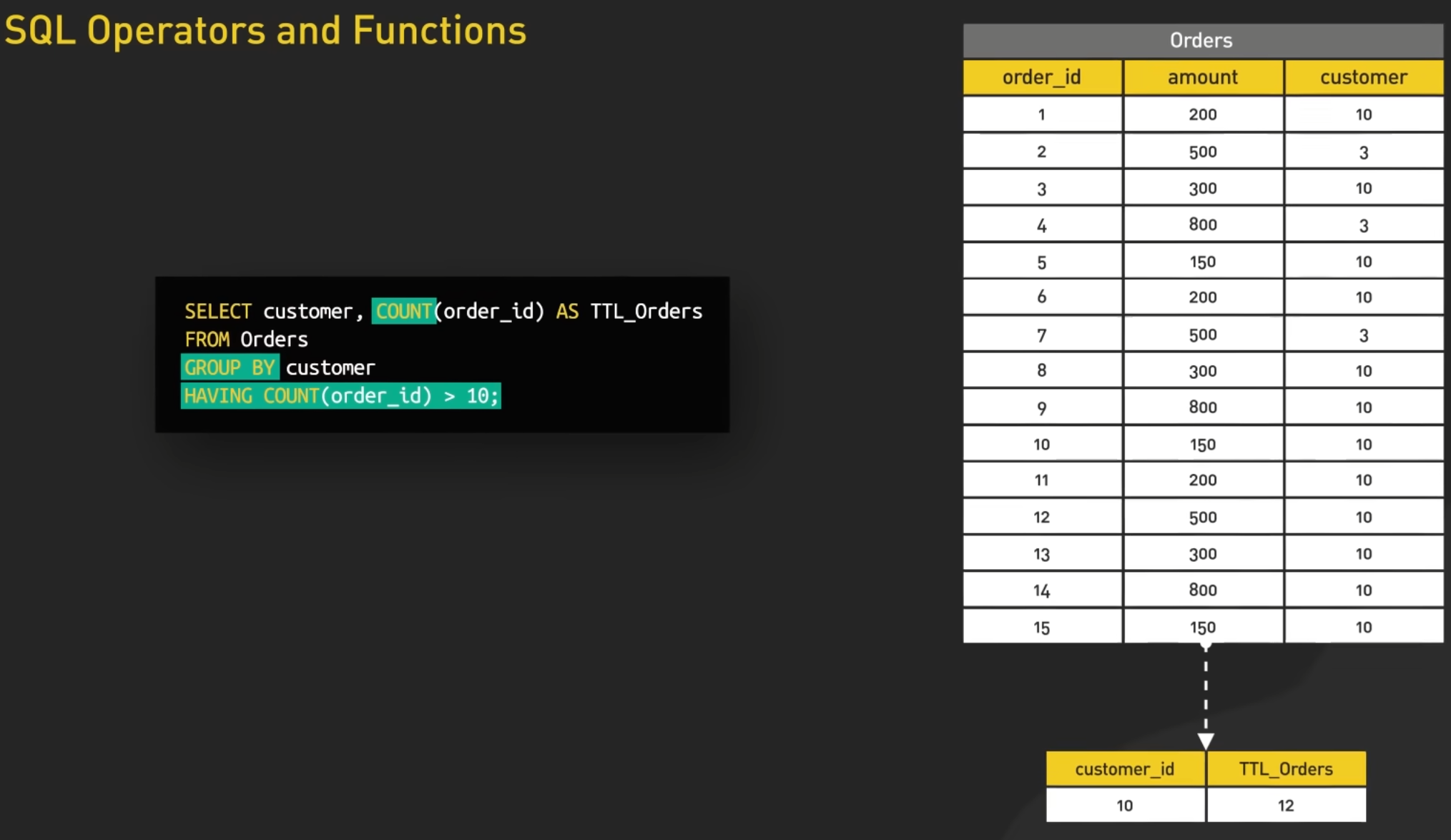Click the 'amount' column header
This screenshot has height=840, width=1451.
click(1203, 77)
